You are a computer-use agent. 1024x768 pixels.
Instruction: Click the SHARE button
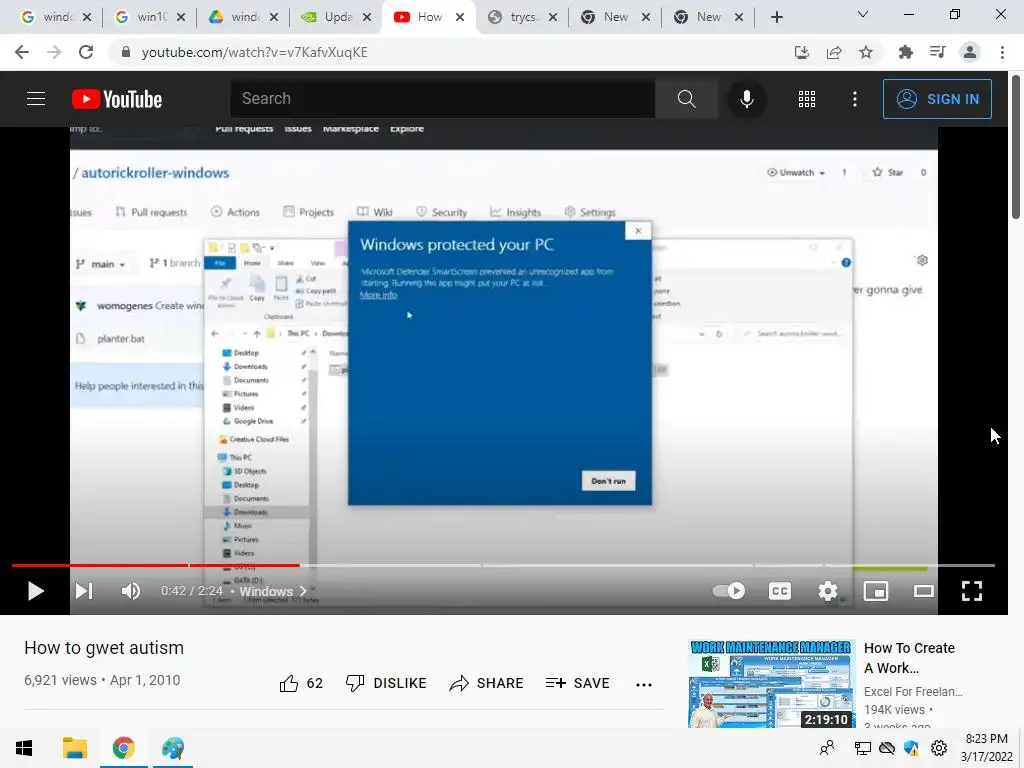pos(487,683)
